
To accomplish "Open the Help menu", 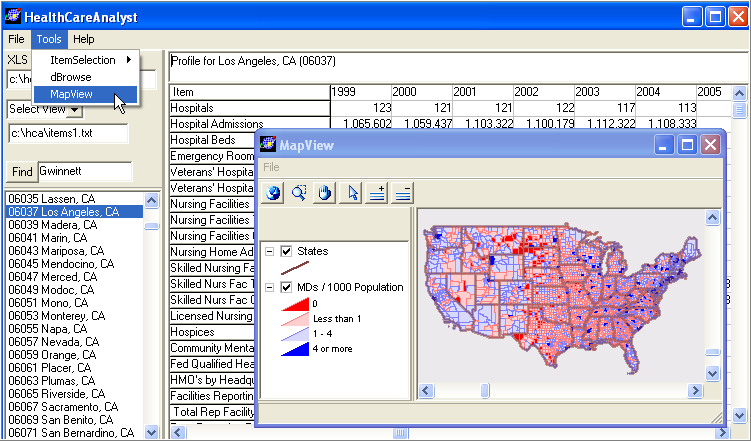I will 84,39.
